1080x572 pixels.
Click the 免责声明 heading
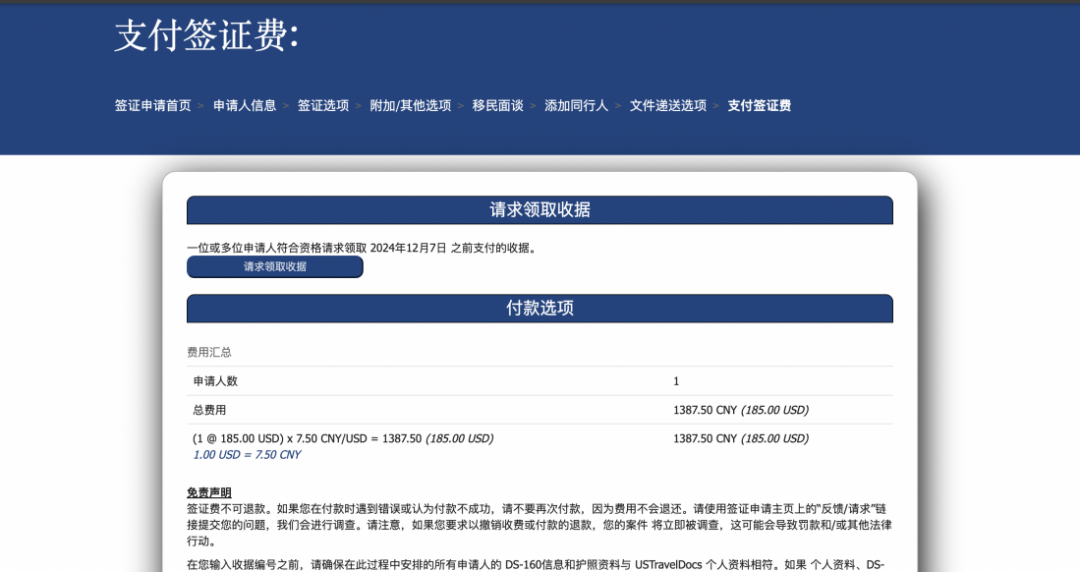point(209,493)
